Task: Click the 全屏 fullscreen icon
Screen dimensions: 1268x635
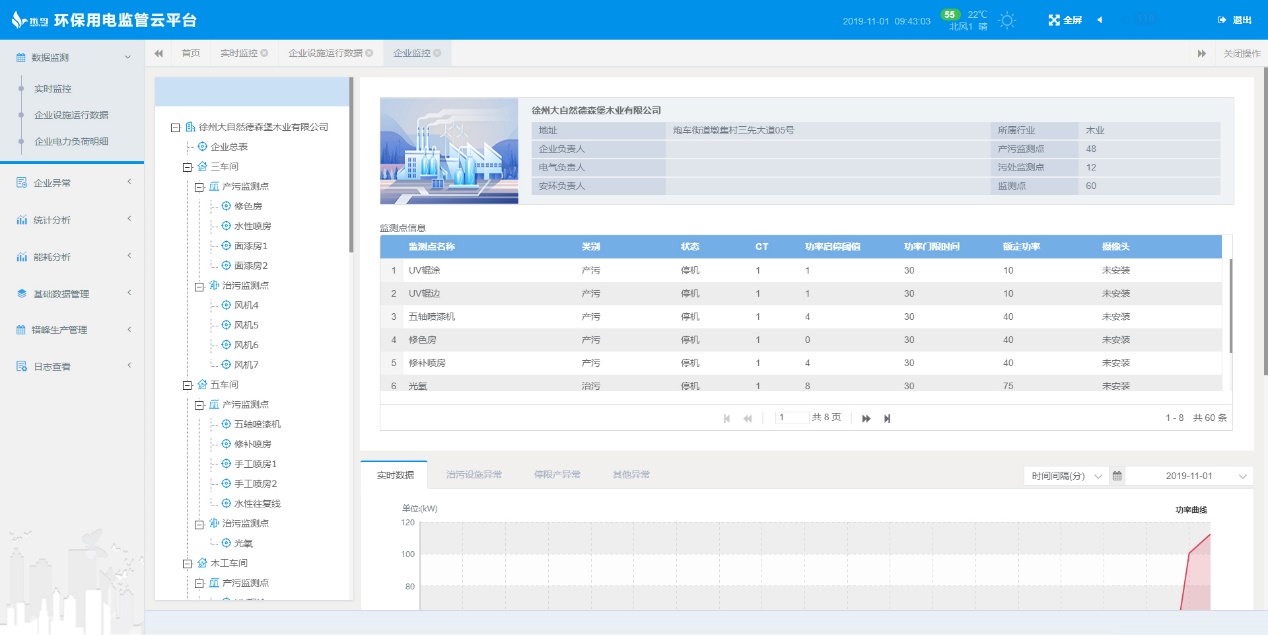Action: click(x=1054, y=20)
